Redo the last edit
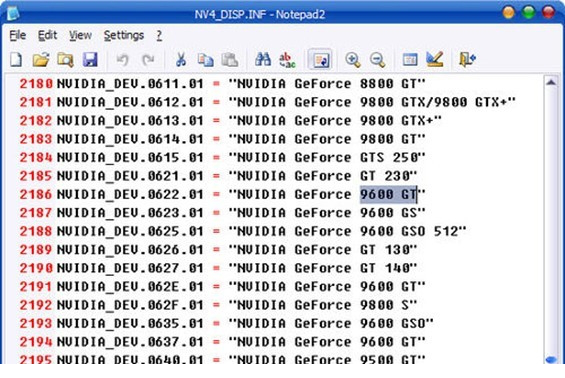The width and height of the screenshot is (565, 378). point(148,59)
